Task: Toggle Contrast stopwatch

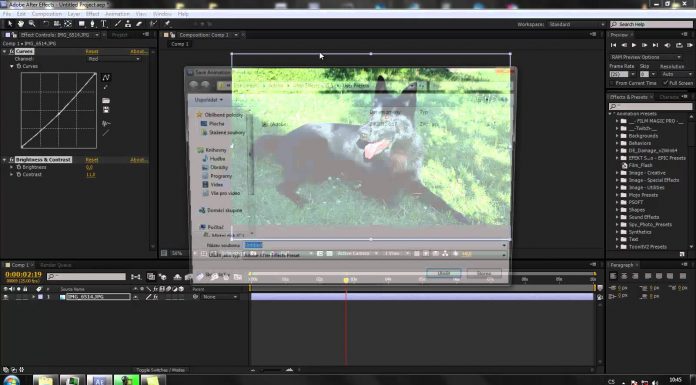Action: 19,175
